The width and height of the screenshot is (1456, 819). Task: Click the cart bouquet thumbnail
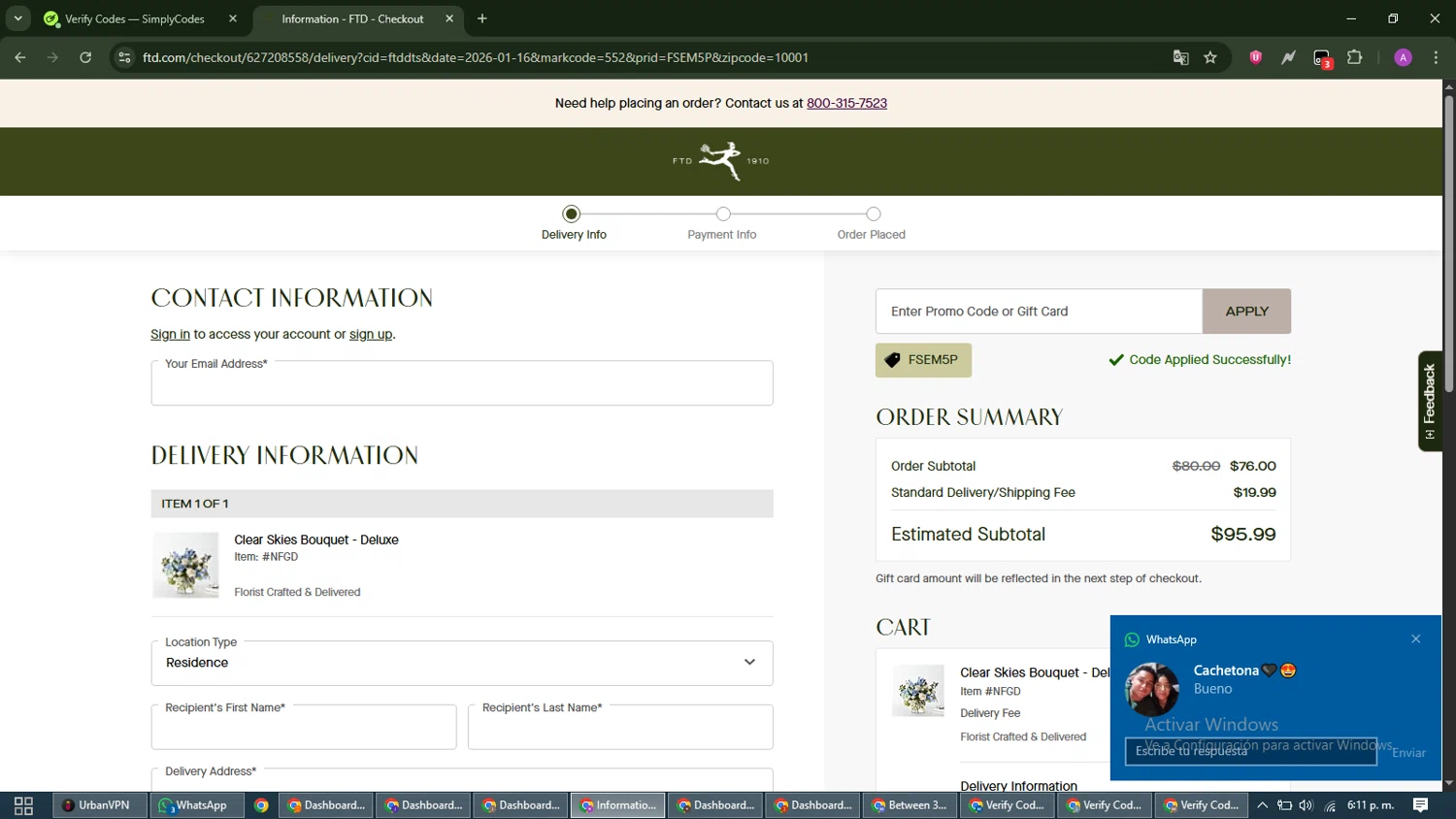(918, 691)
